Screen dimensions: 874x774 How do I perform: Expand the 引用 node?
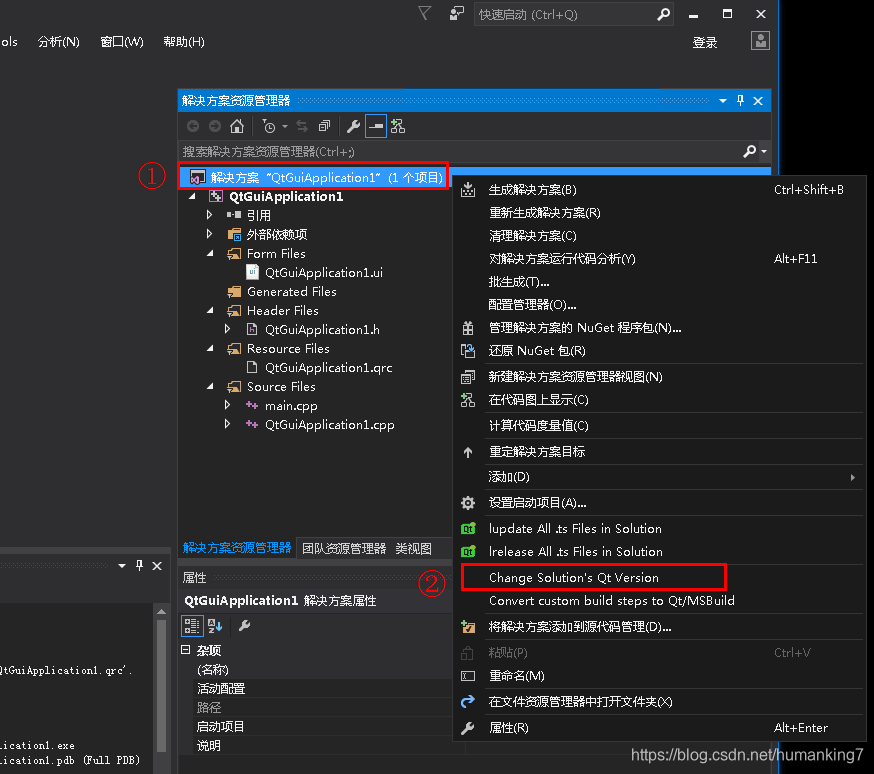(x=210, y=215)
